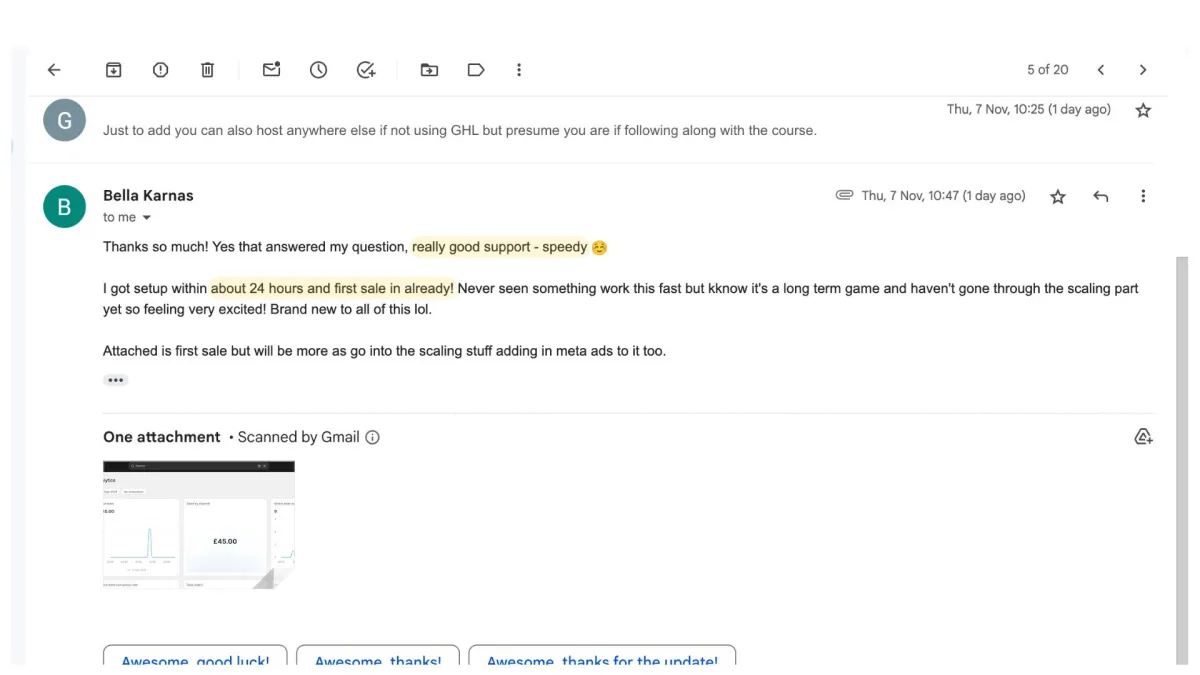Open the toolbar's More options menu
The height and width of the screenshot is (675, 1200).
[x=519, y=70]
